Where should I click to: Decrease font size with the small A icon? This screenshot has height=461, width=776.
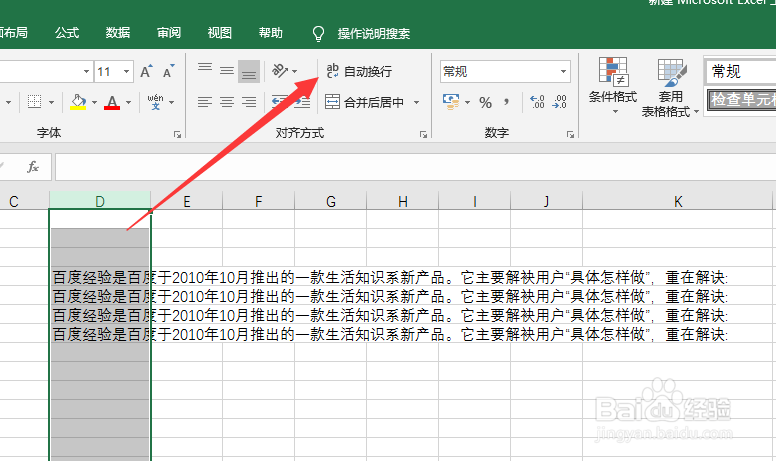[169, 72]
